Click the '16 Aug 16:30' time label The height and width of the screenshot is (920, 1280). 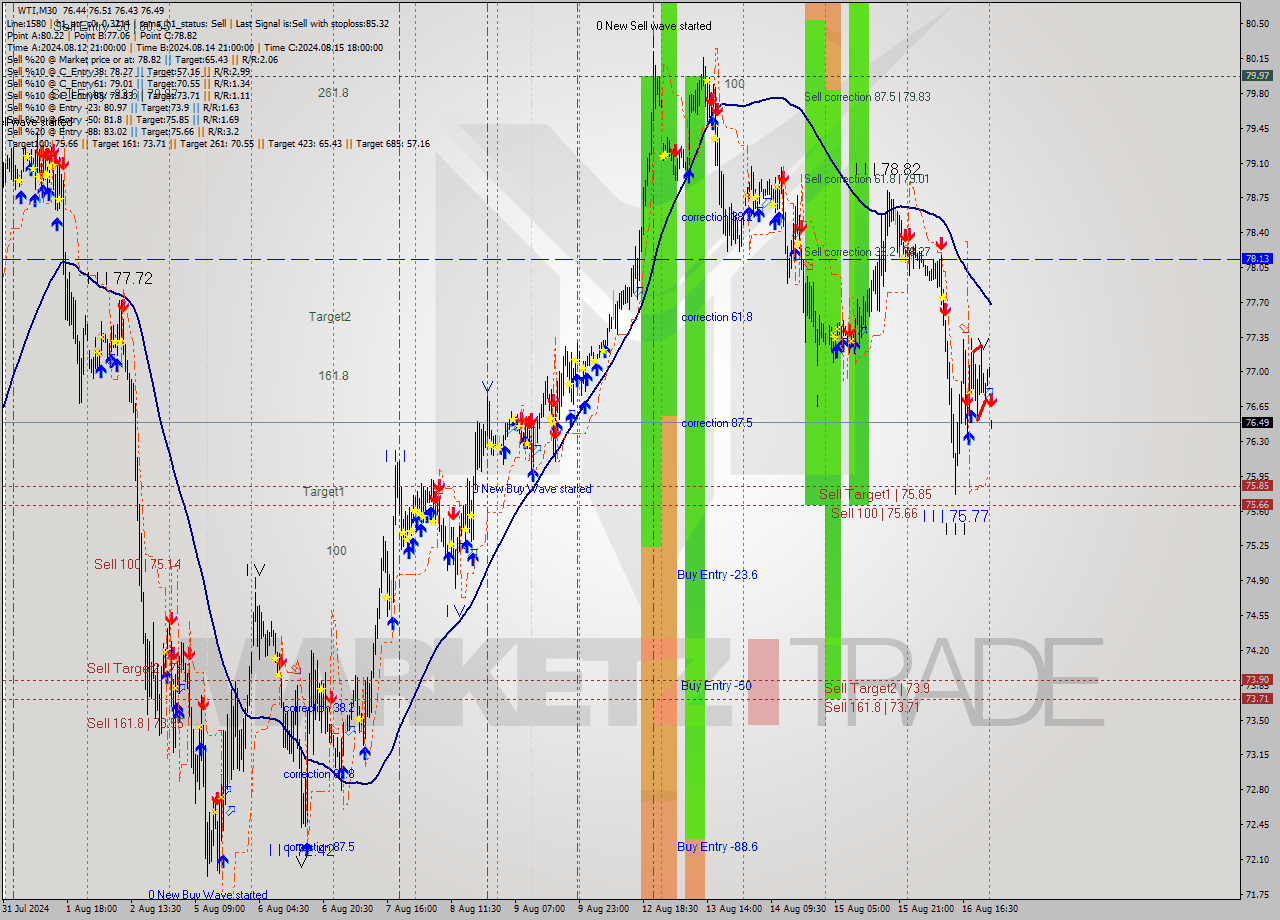990,909
